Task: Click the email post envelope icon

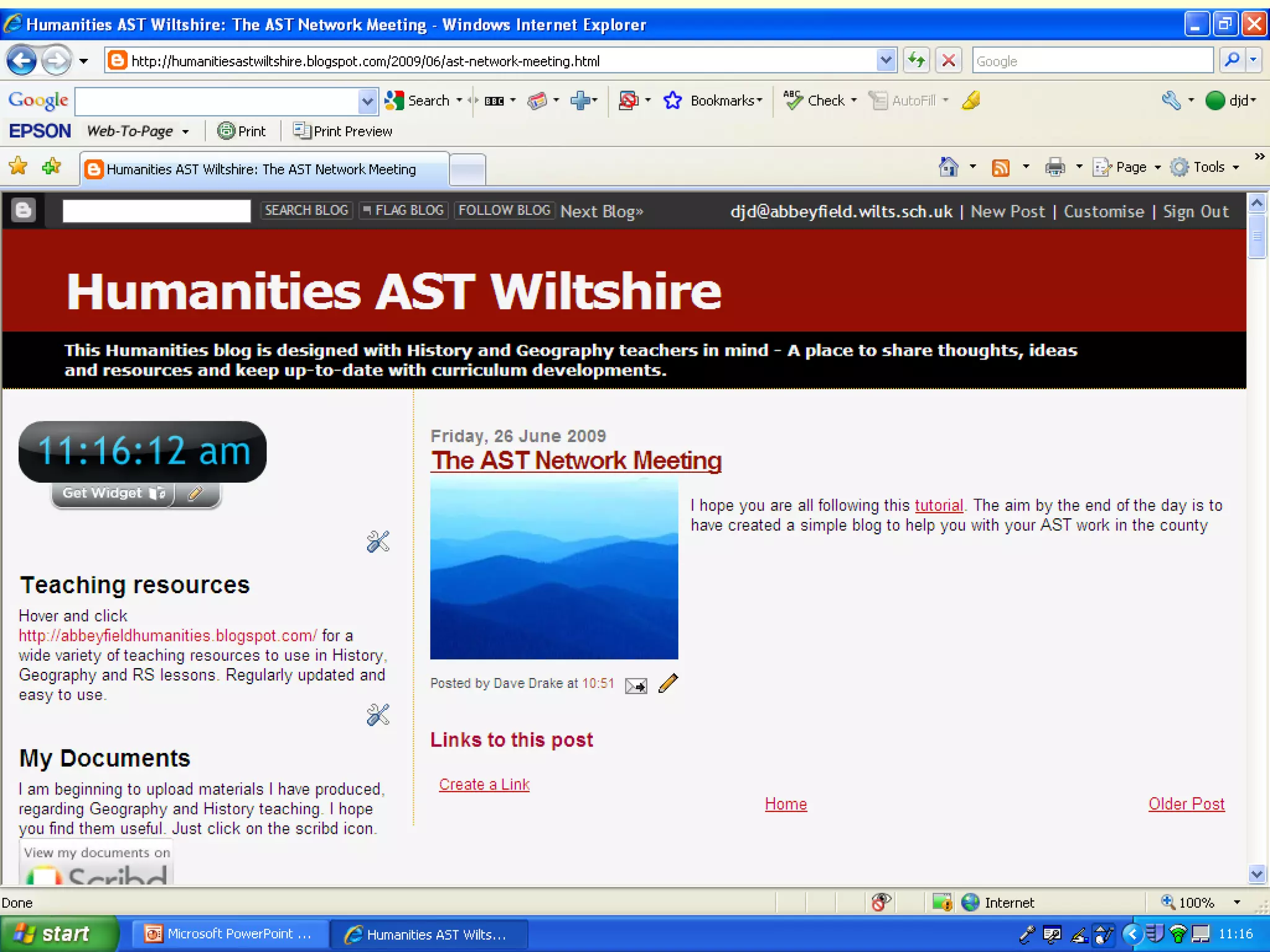Action: [x=636, y=685]
